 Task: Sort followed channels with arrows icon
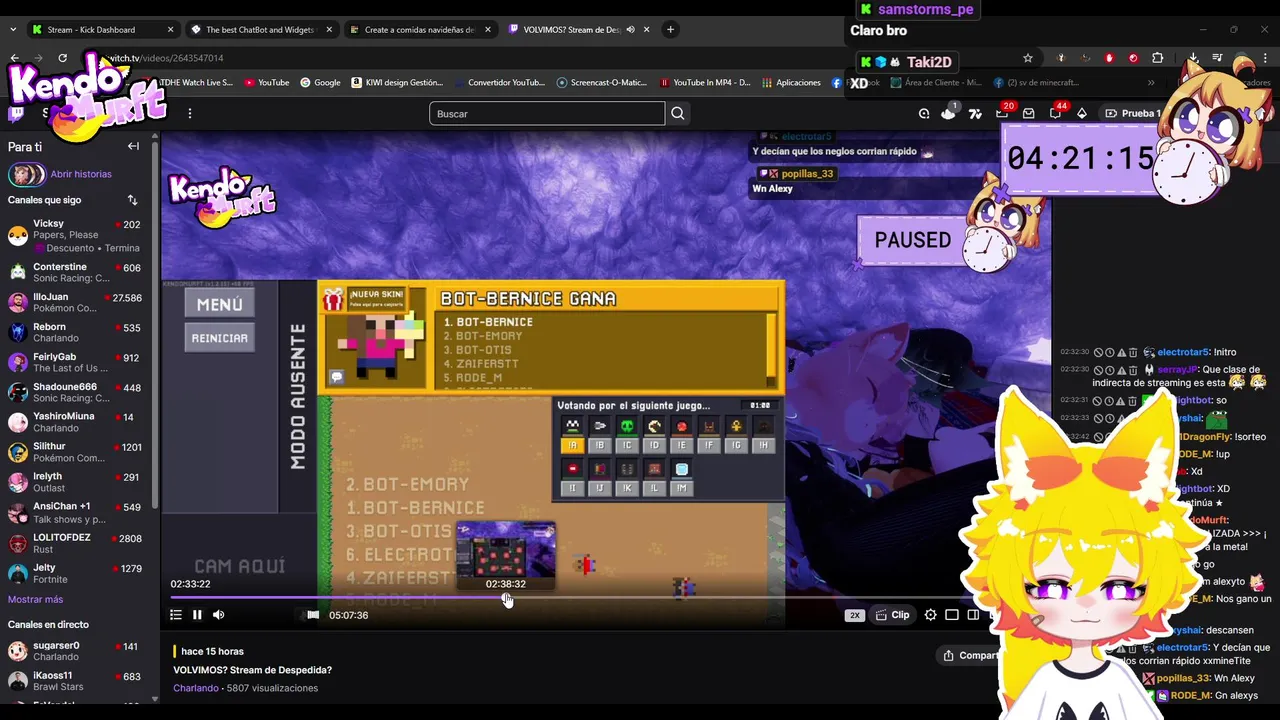coord(132,200)
